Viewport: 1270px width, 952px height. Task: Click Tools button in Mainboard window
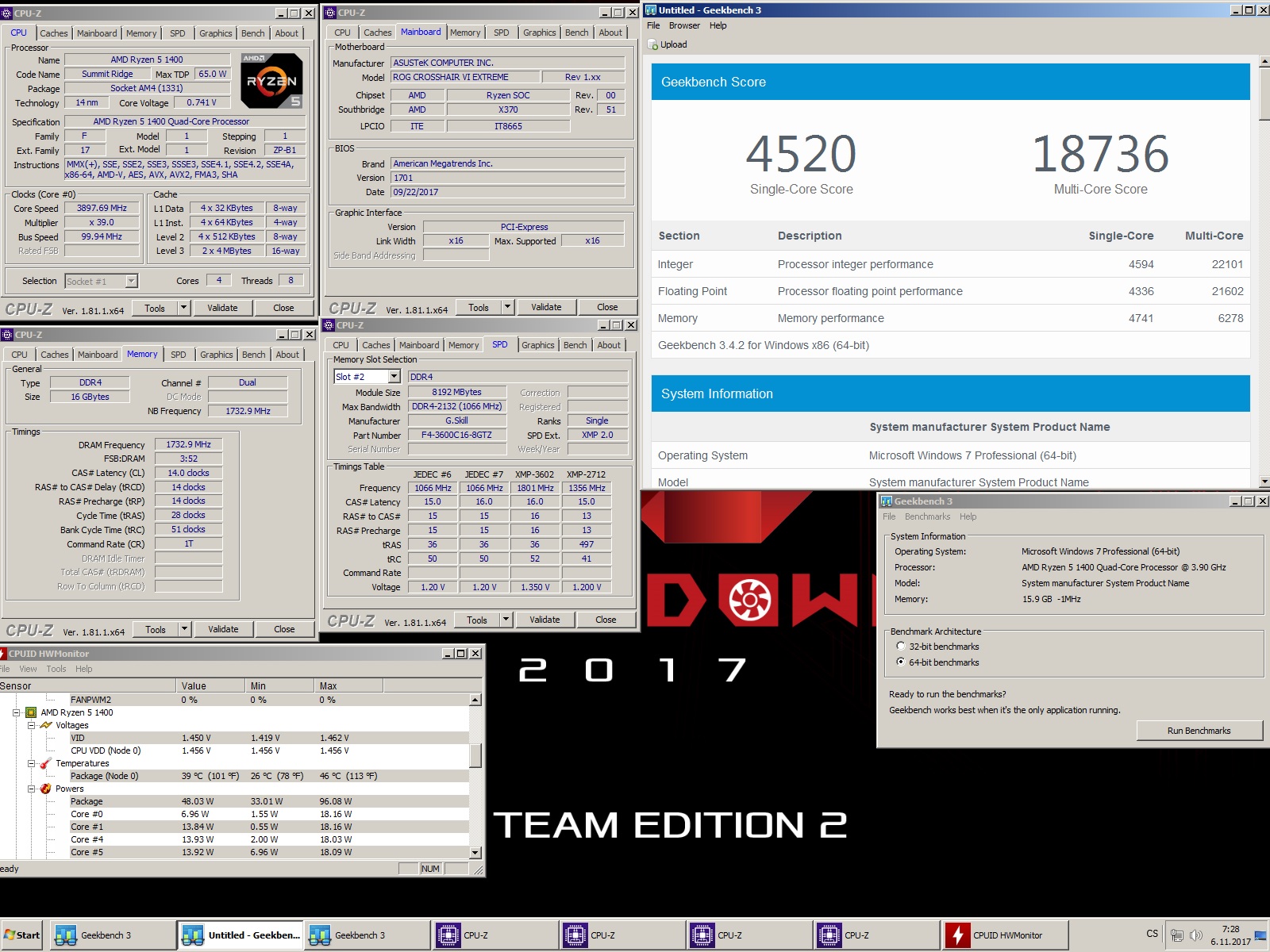(x=479, y=307)
